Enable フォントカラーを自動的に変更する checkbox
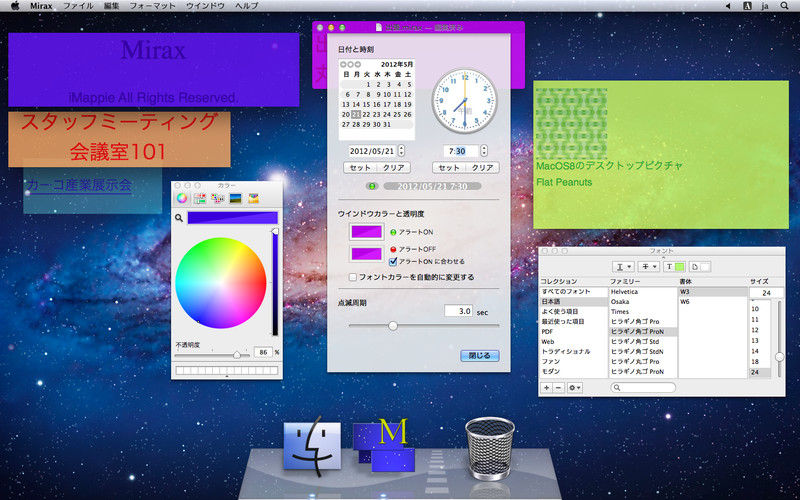The width and height of the screenshot is (800, 500). pos(352,277)
